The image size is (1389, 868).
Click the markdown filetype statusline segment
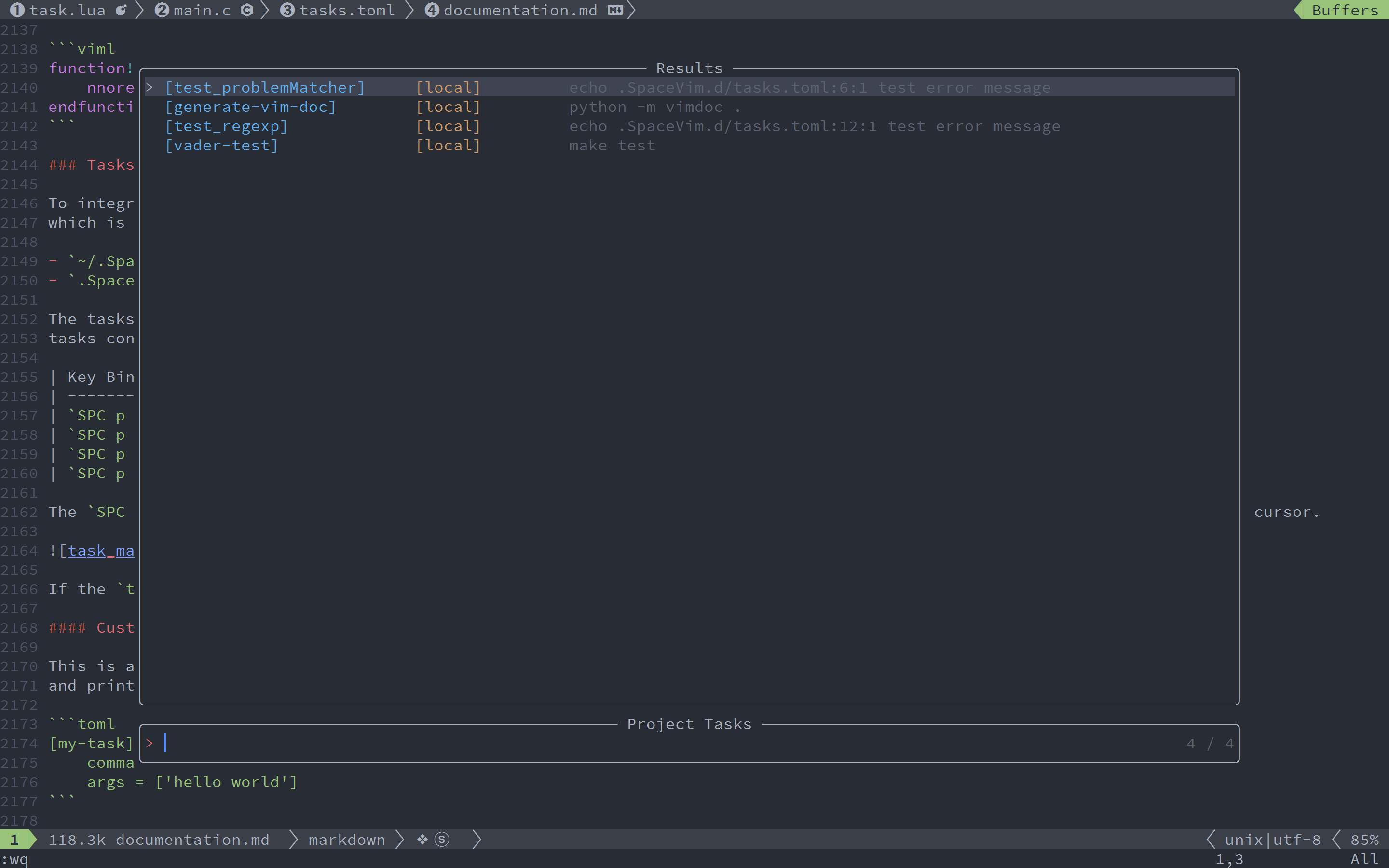point(347,839)
